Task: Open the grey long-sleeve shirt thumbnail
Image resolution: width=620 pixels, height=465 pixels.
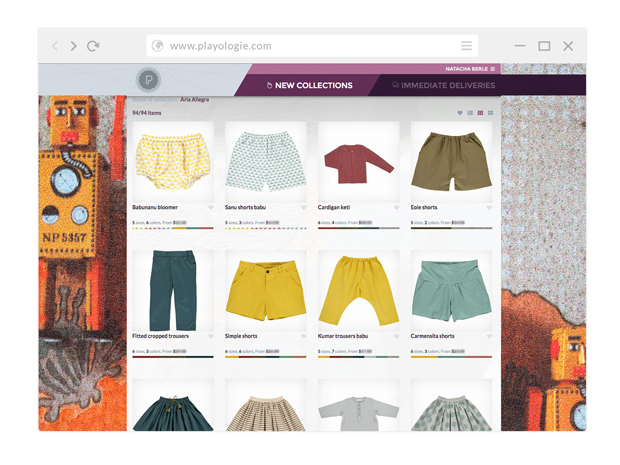Action: tap(359, 405)
